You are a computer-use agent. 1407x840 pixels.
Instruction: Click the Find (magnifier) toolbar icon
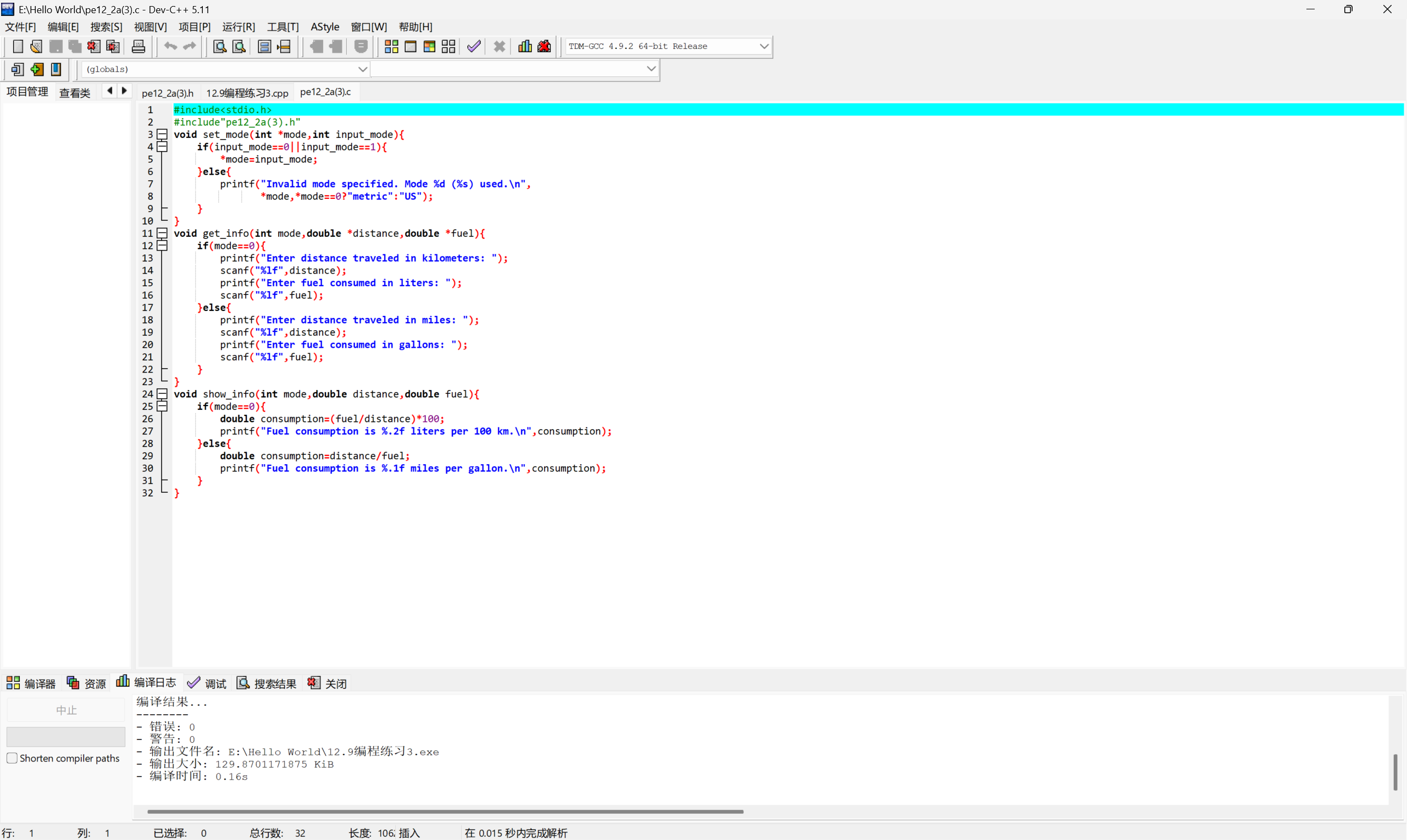220,46
